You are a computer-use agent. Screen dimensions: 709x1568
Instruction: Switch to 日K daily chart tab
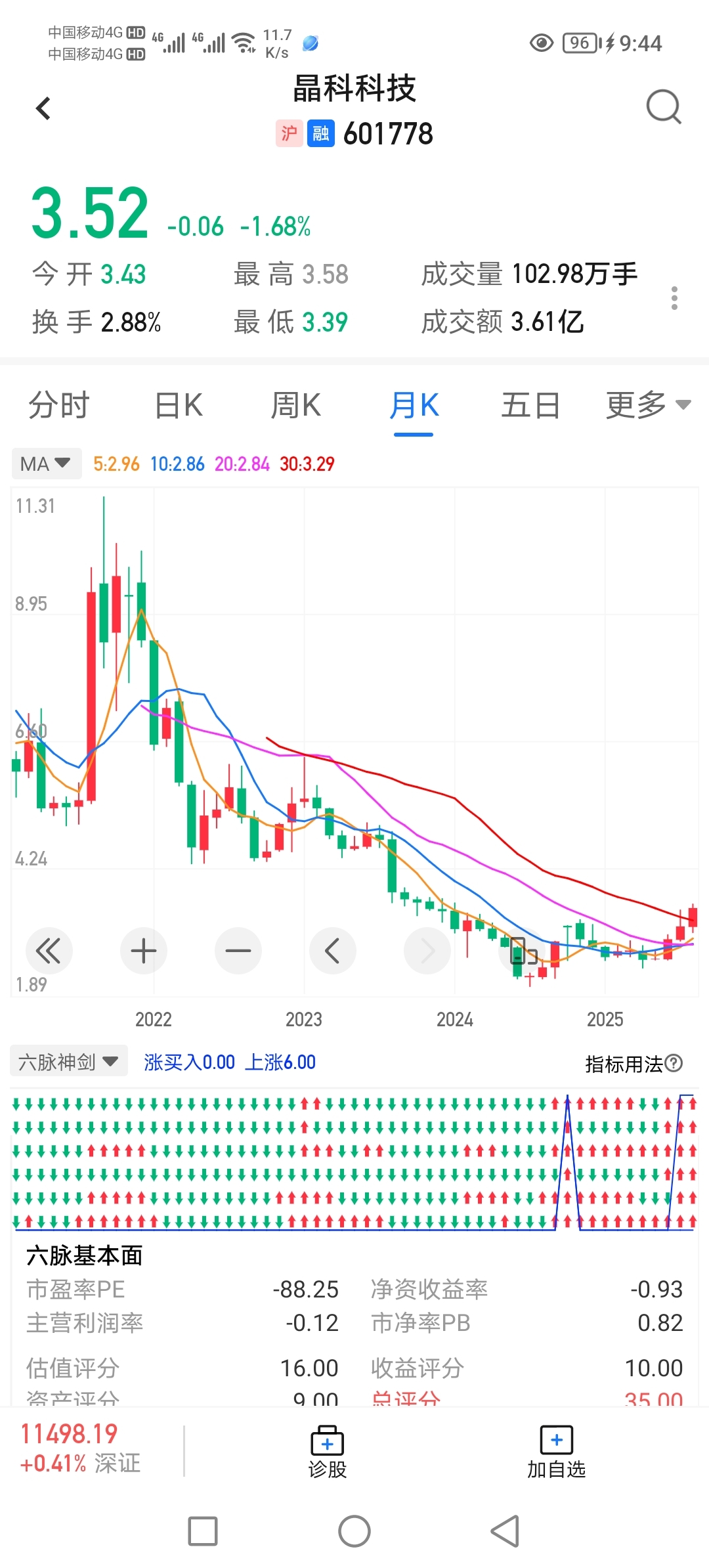point(179,405)
